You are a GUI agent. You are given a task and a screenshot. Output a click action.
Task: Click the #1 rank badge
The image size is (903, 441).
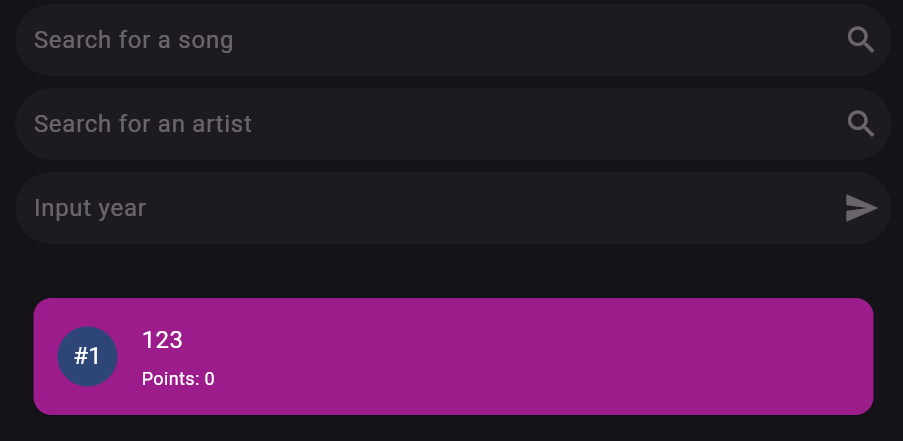[87, 356]
